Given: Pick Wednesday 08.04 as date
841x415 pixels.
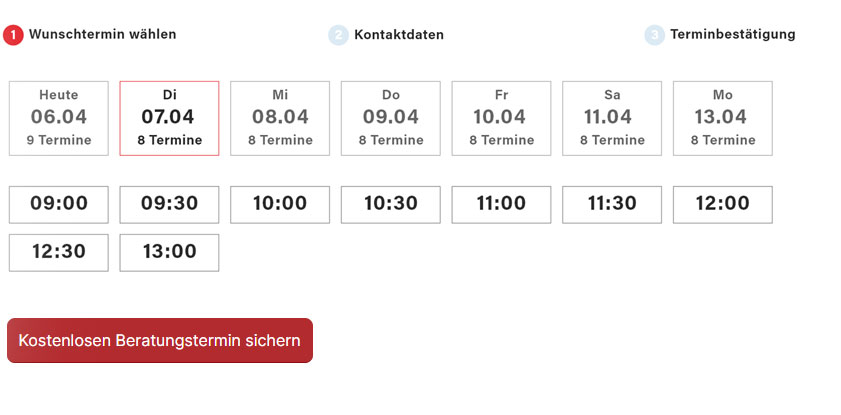Looking at the screenshot, I should [280, 118].
